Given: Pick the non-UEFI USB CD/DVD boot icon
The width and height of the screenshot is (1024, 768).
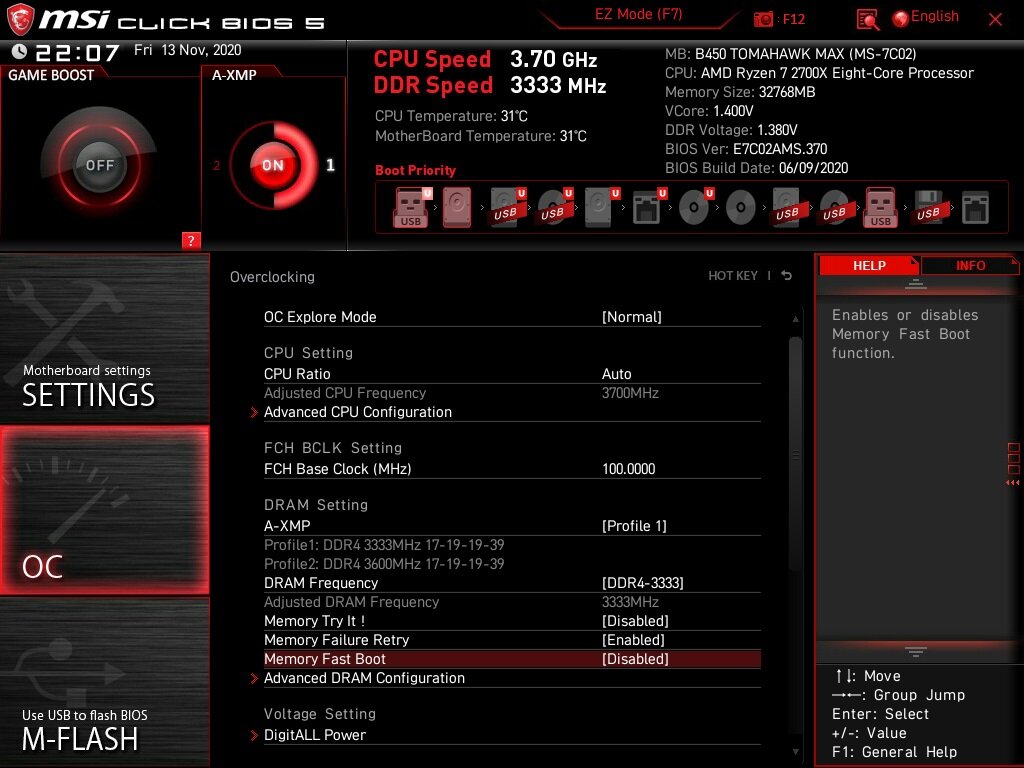Looking at the screenshot, I should pos(835,207).
